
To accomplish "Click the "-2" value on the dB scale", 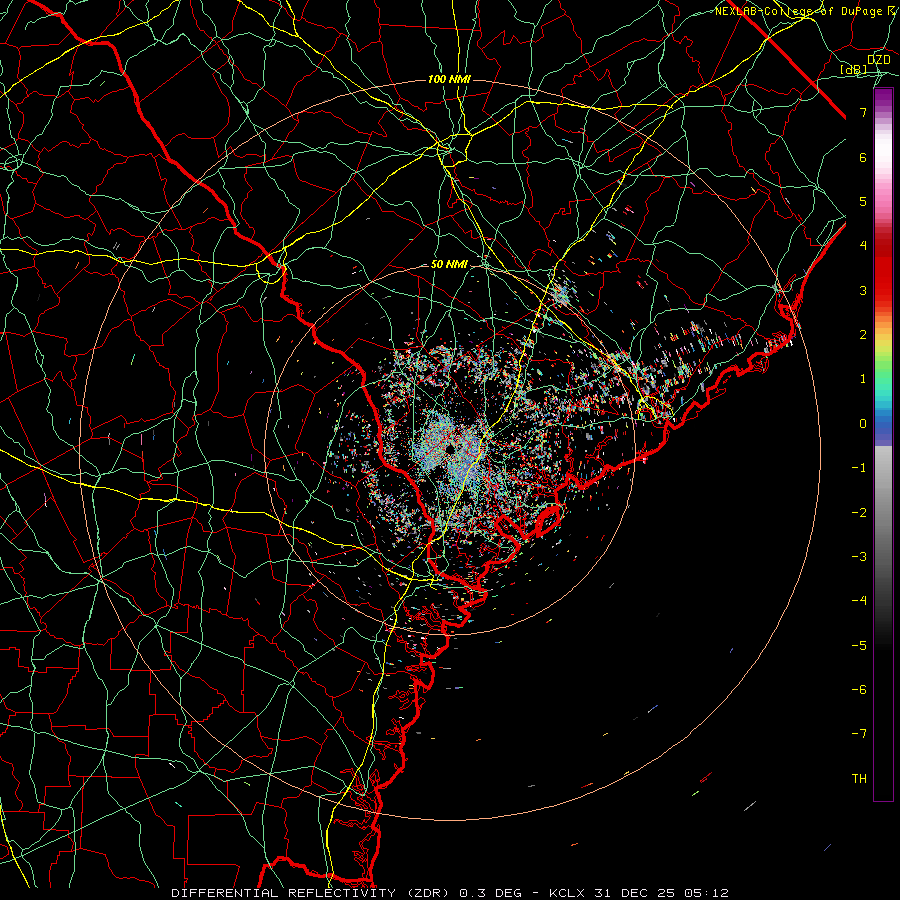I will tap(859, 513).
